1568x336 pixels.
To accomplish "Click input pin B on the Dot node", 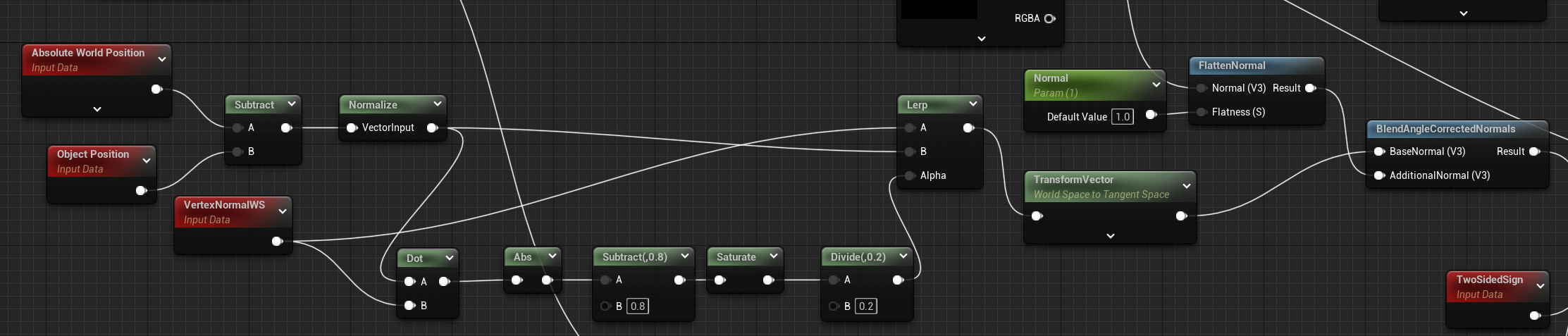I will tap(409, 305).
